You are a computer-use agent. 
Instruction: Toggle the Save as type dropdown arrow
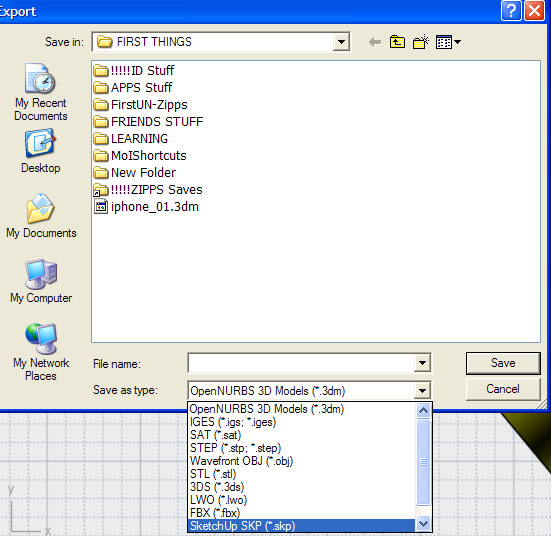422,390
